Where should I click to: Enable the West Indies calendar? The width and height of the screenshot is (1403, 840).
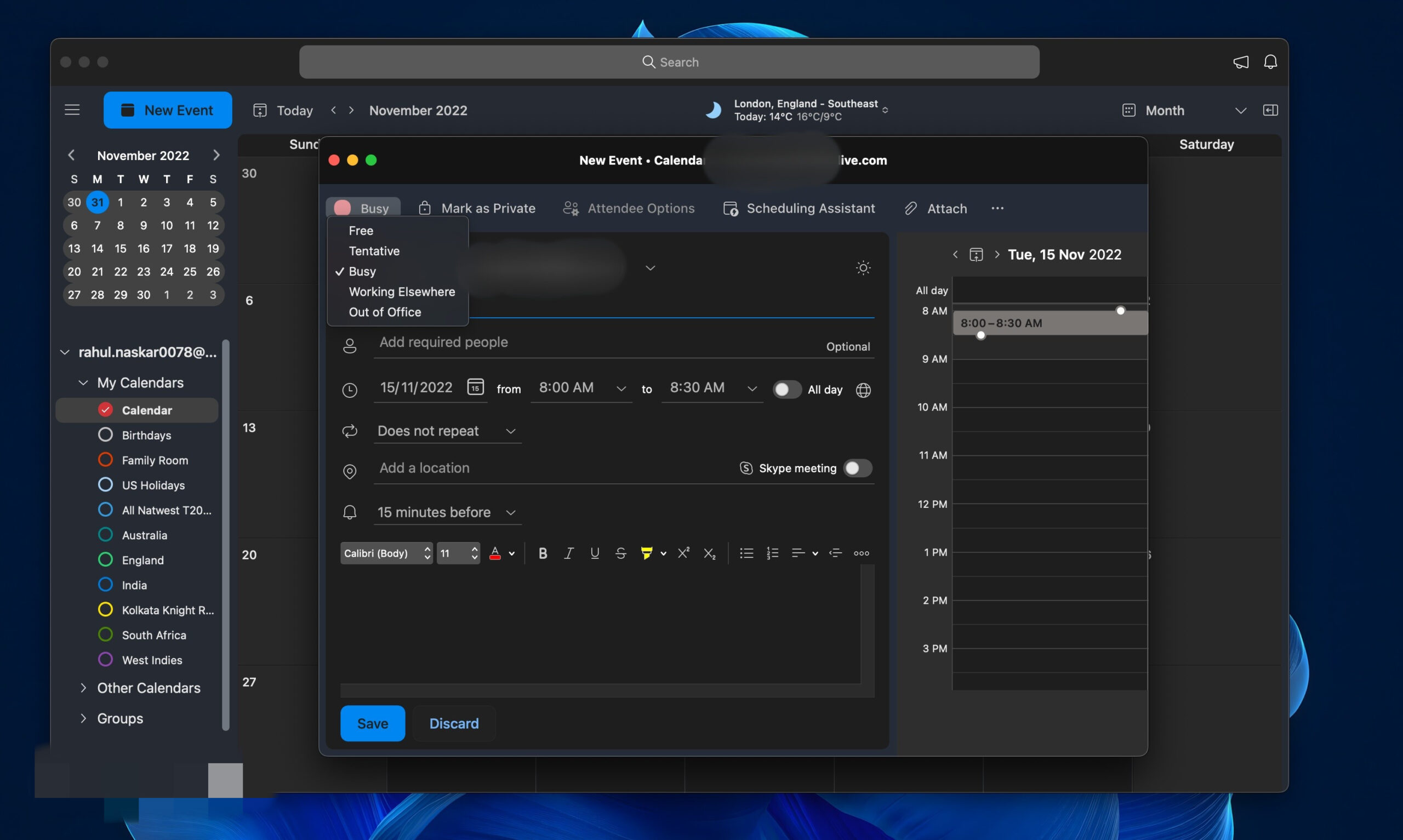pos(105,659)
